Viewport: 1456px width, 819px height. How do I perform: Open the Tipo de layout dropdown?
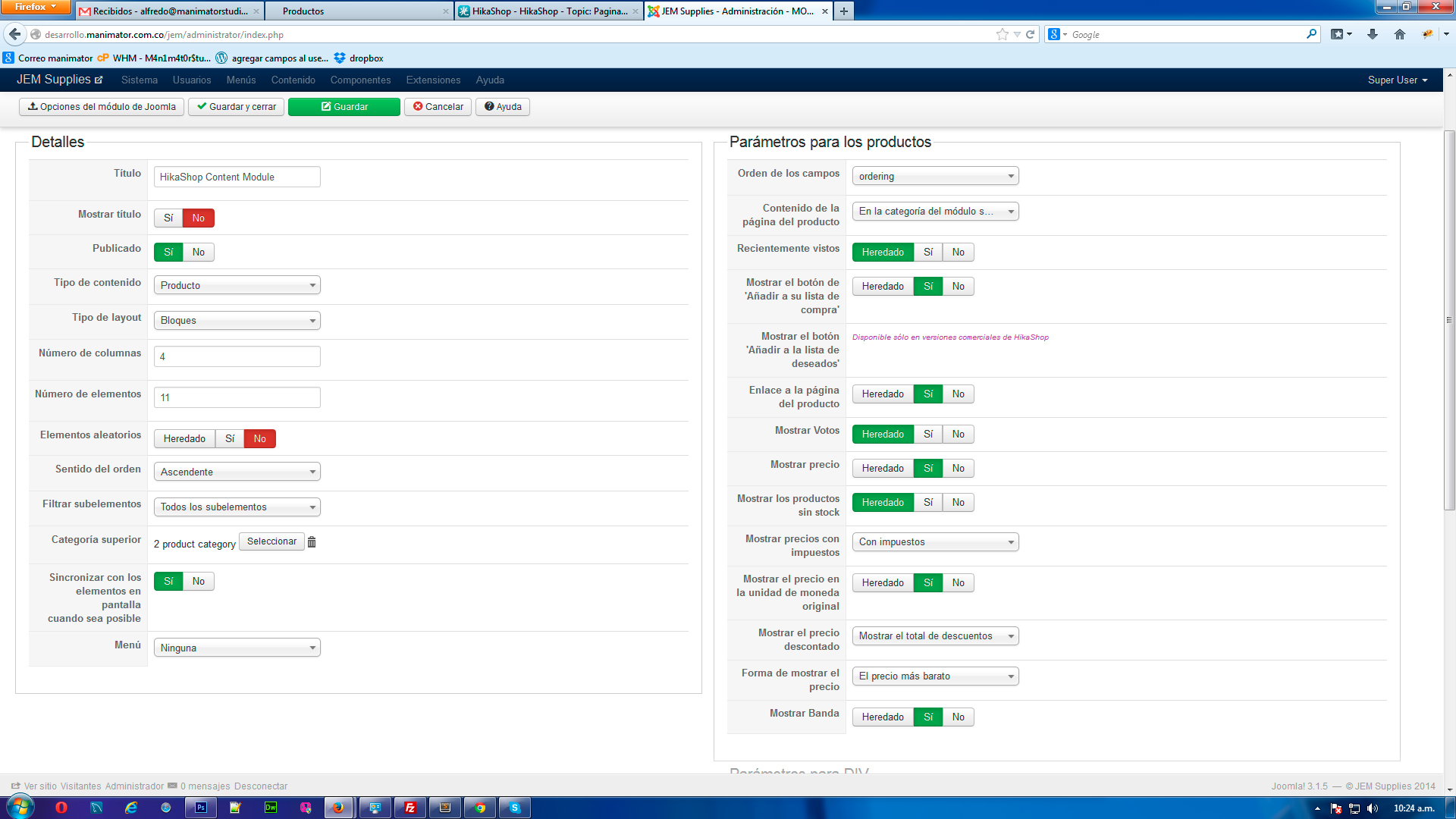(237, 321)
